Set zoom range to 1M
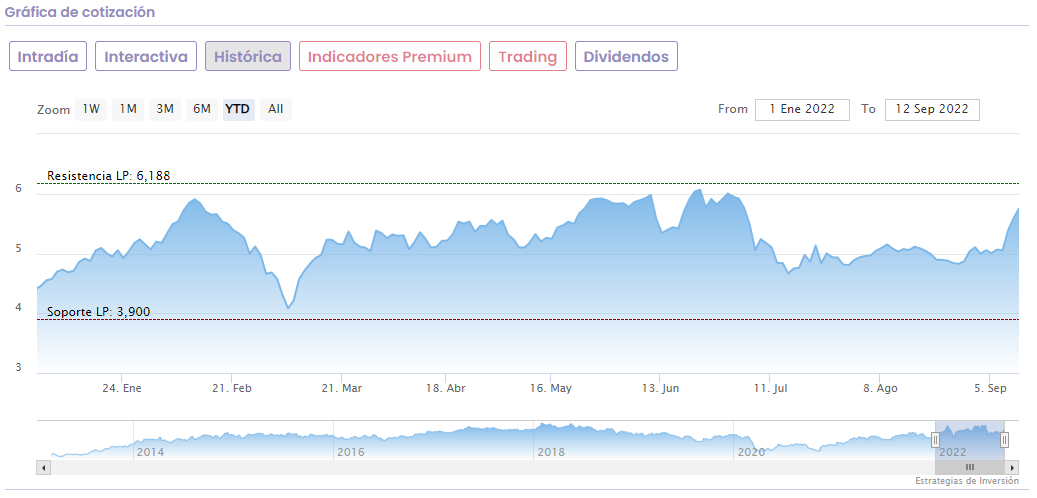Viewport: 1037px width, 498px height. coord(128,109)
